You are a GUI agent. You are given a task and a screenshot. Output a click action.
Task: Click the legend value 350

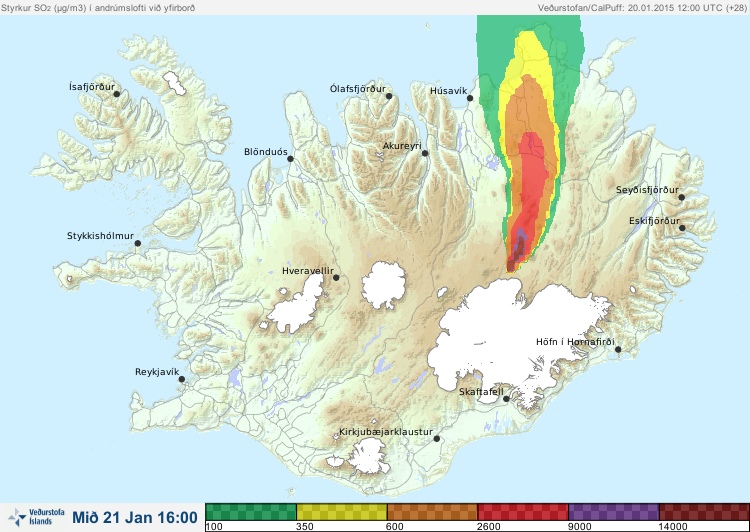[305, 527]
